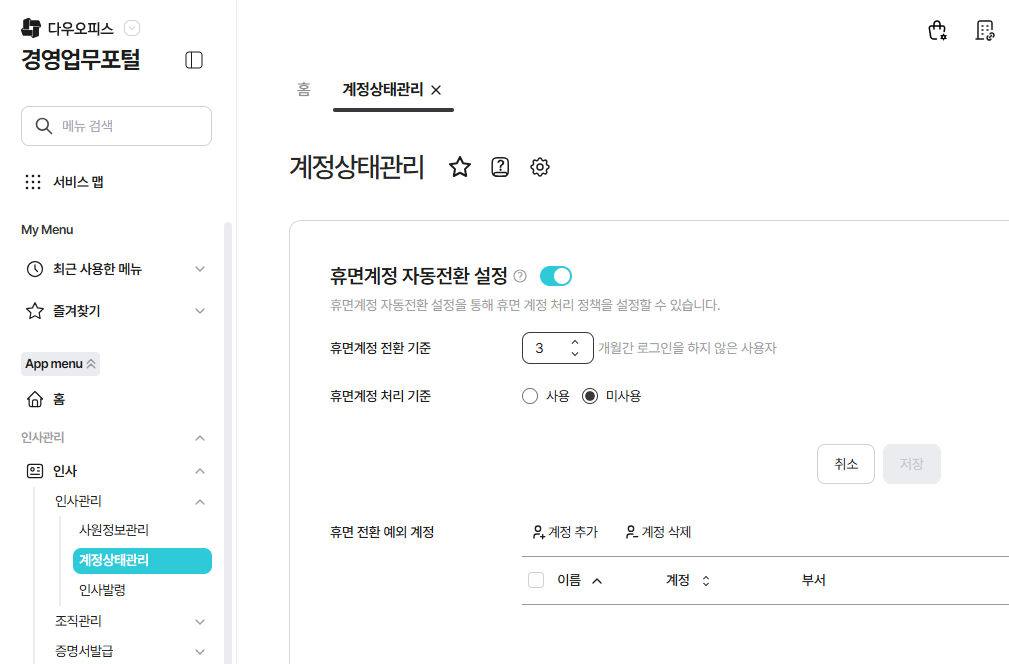Check the select-all checkbox in table header

coord(536,580)
